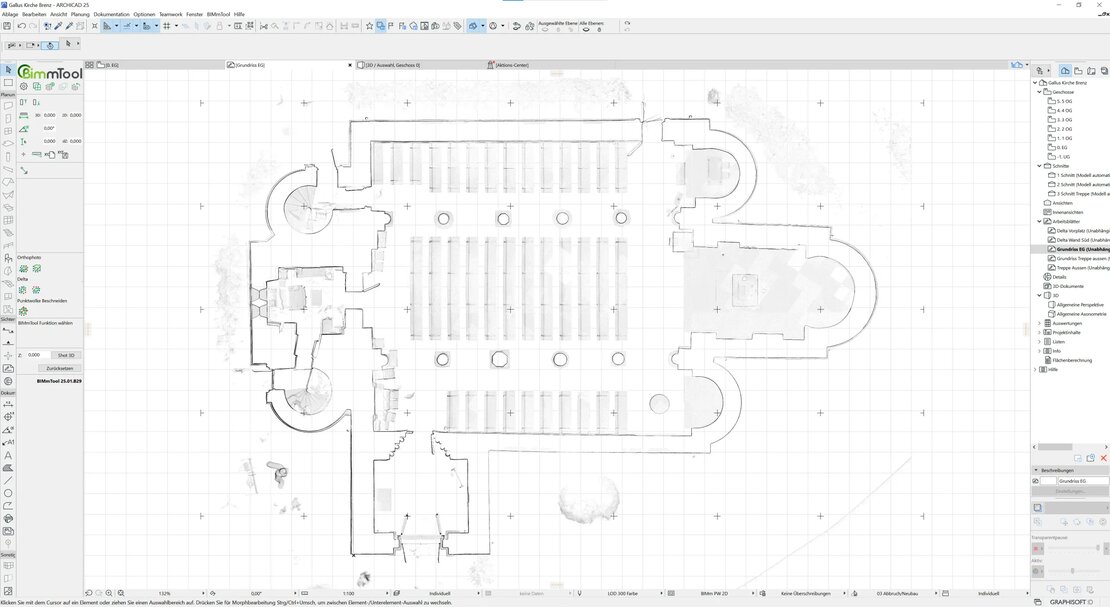
Task: Click the Zurücksetzen button
Action: pos(60,368)
